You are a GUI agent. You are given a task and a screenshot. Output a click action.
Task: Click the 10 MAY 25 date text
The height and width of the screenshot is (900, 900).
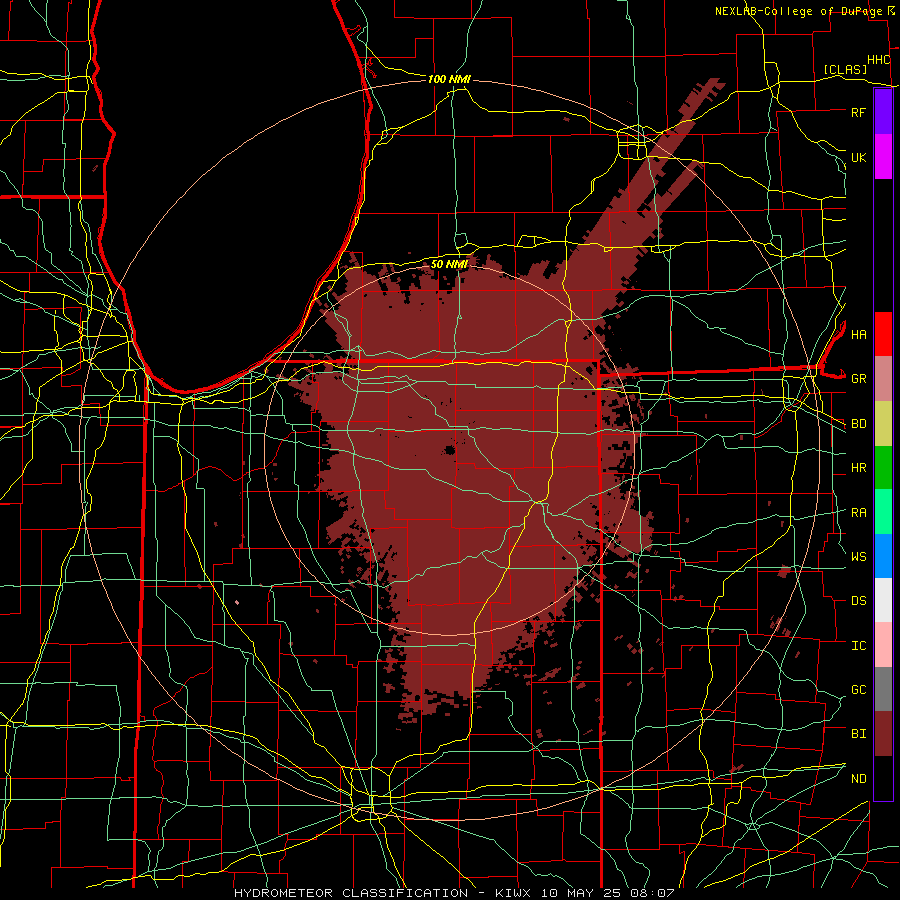click(x=579, y=893)
